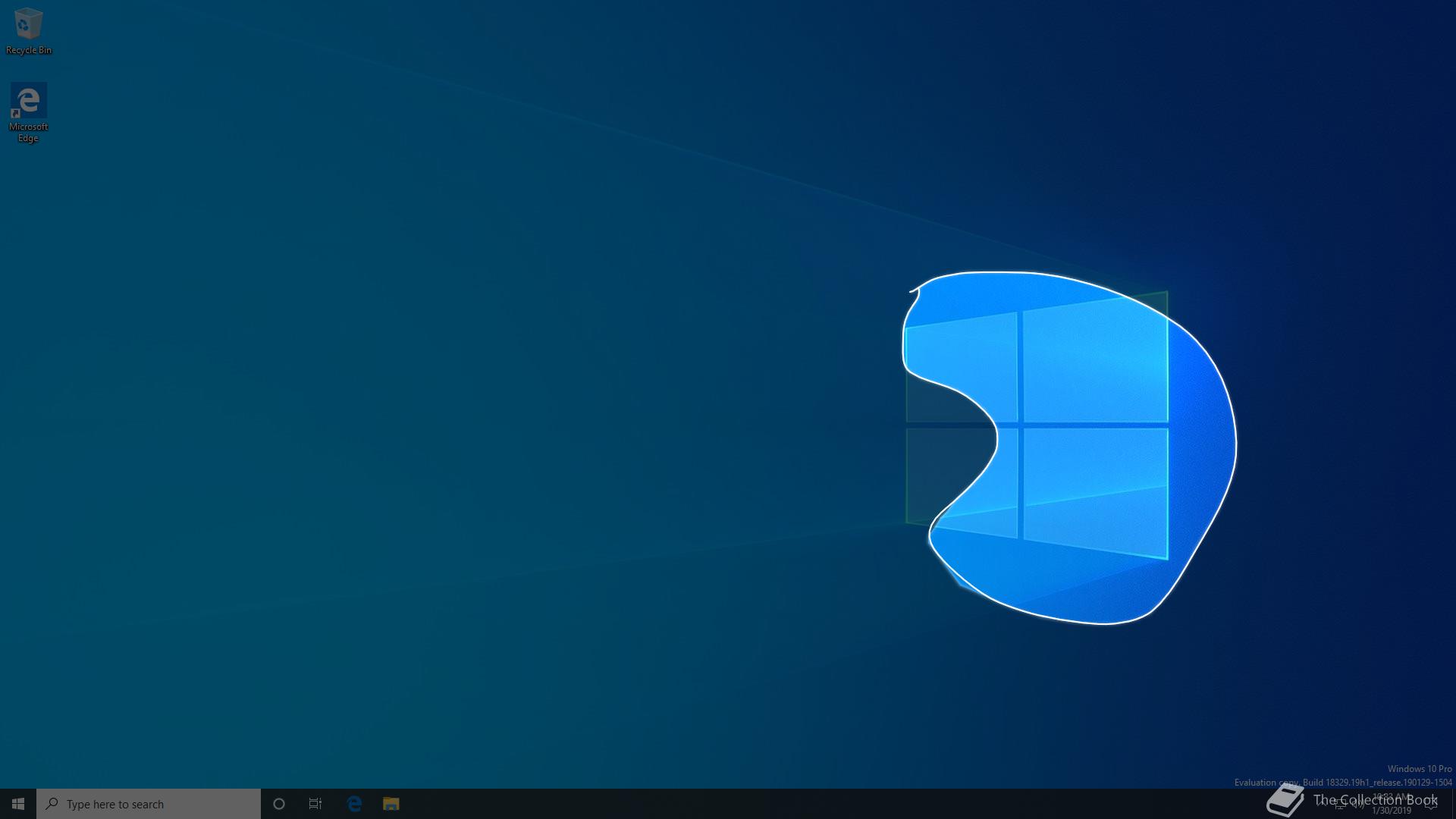Open Task View on the taskbar
Image resolution: width=1456 pixels, height=819 pixels.
(x=315, y=804)
